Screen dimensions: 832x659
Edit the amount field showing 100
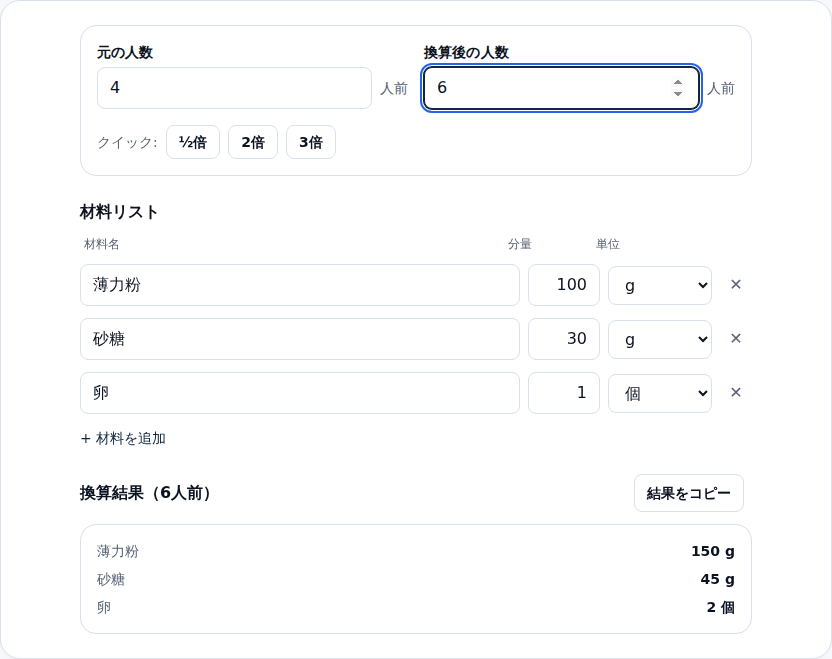tap(564, 285)
